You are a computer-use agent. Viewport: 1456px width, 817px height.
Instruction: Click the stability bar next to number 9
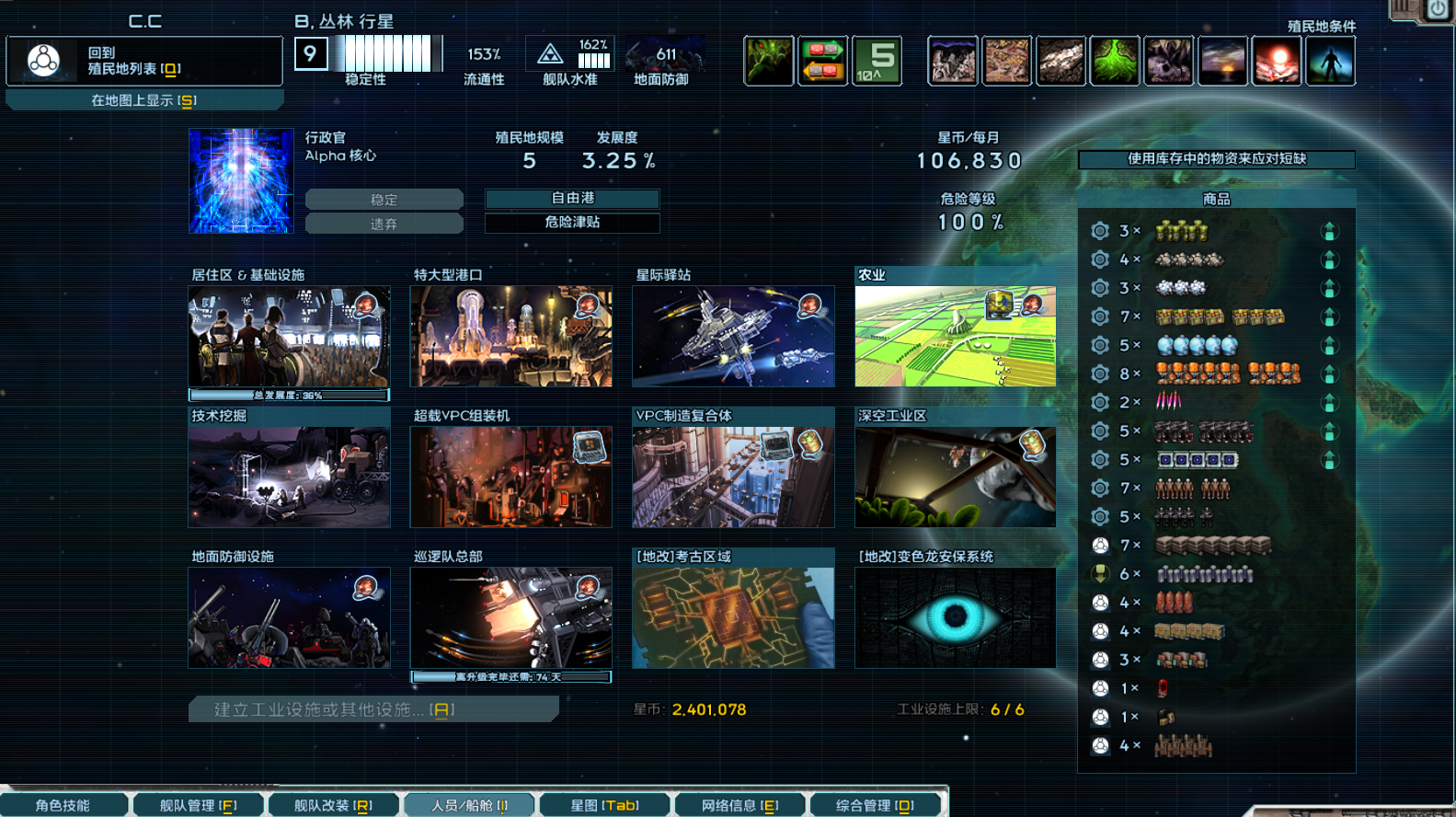click(x=388, y=54)
